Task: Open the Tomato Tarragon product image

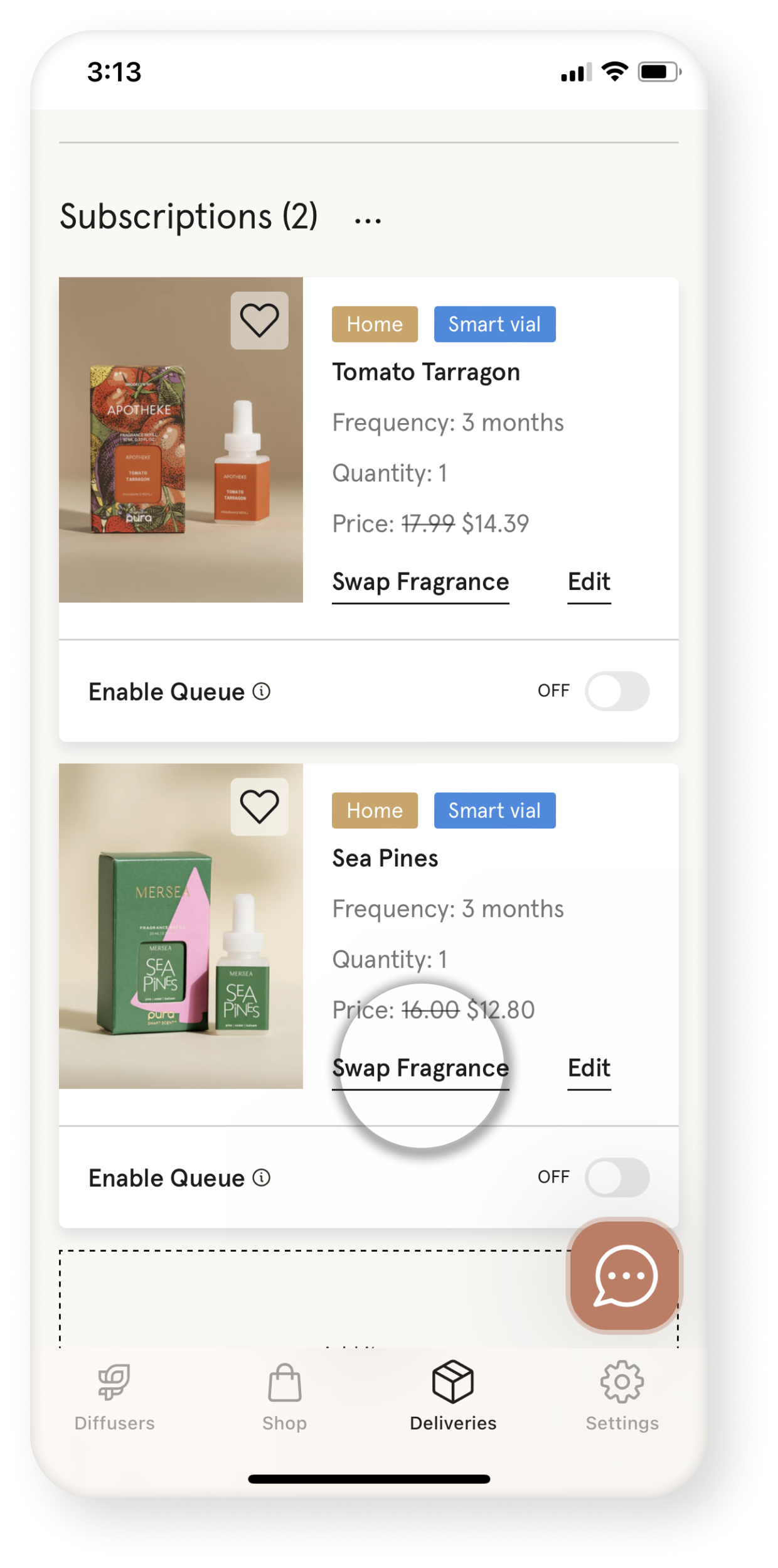Action: [181, 439]
